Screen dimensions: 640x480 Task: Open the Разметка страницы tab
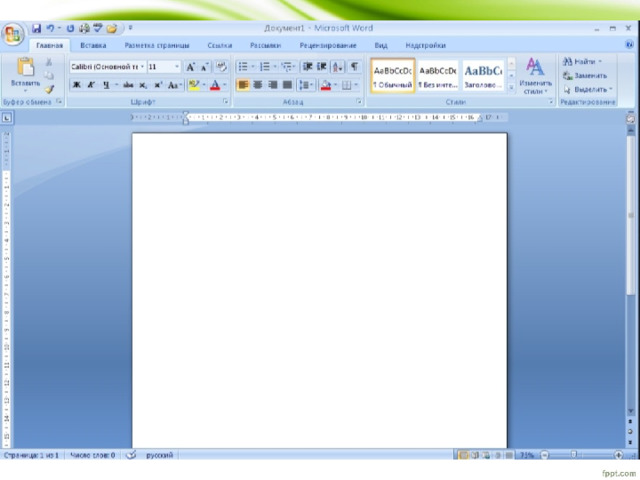157,45
